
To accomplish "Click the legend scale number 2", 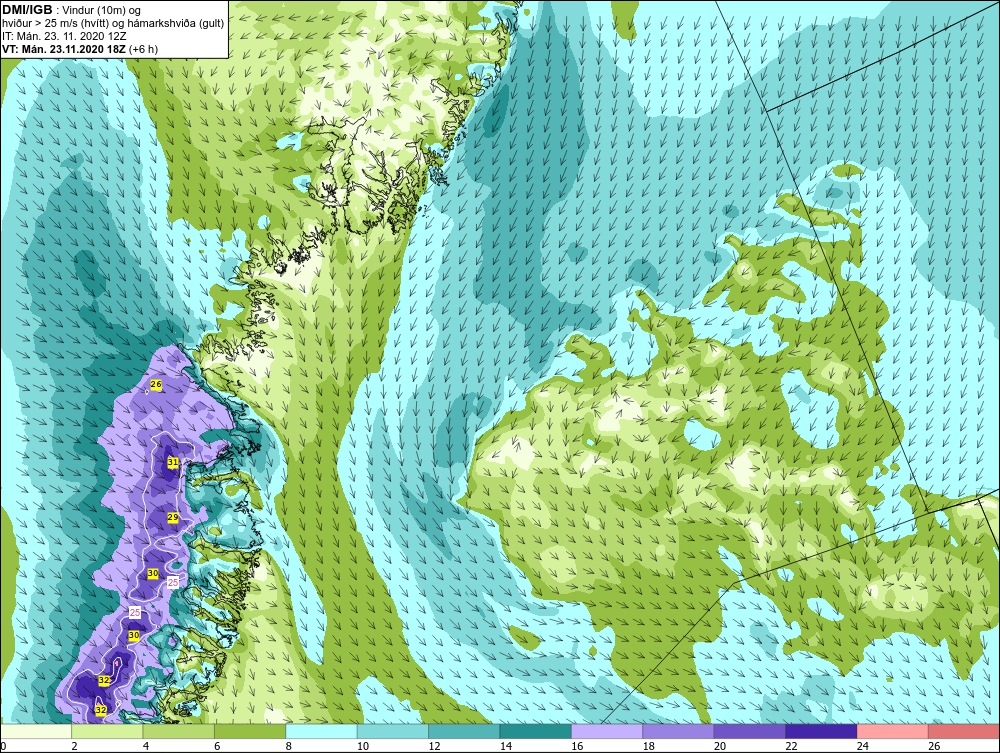I will (75, 746).
